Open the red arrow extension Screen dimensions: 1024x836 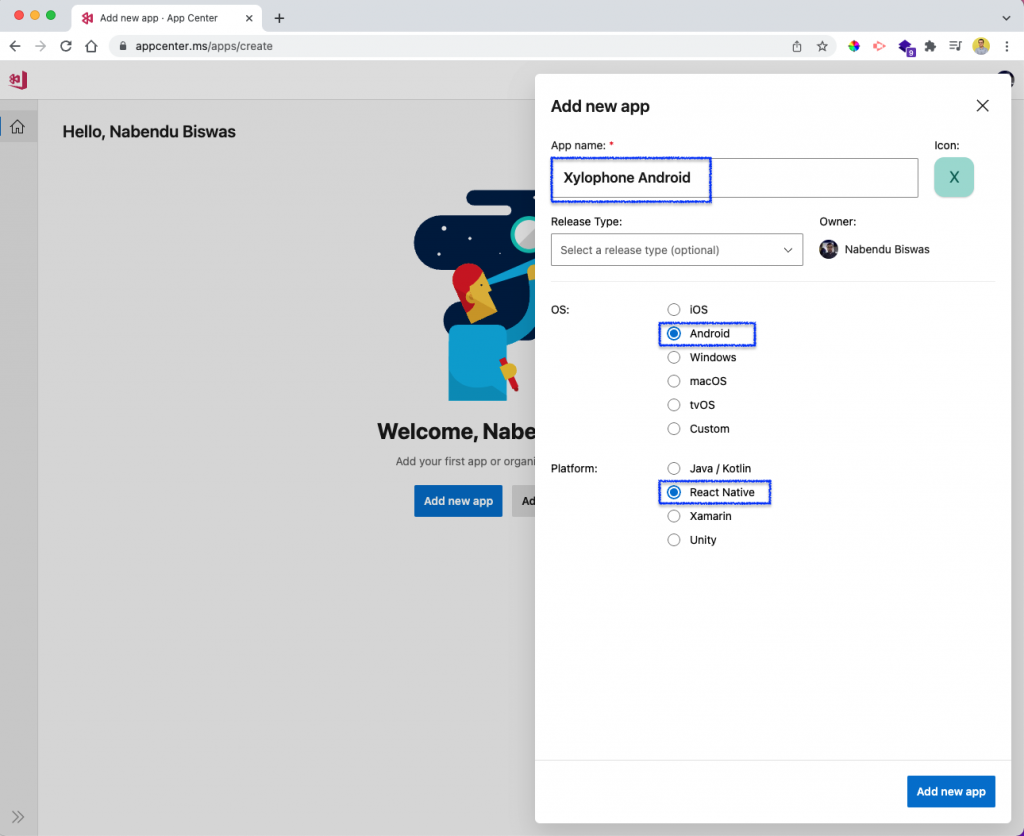879,46
